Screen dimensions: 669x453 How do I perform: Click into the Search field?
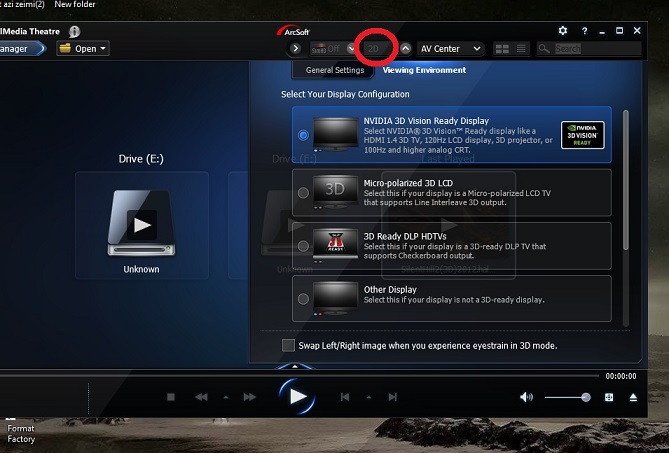[596, 49]
